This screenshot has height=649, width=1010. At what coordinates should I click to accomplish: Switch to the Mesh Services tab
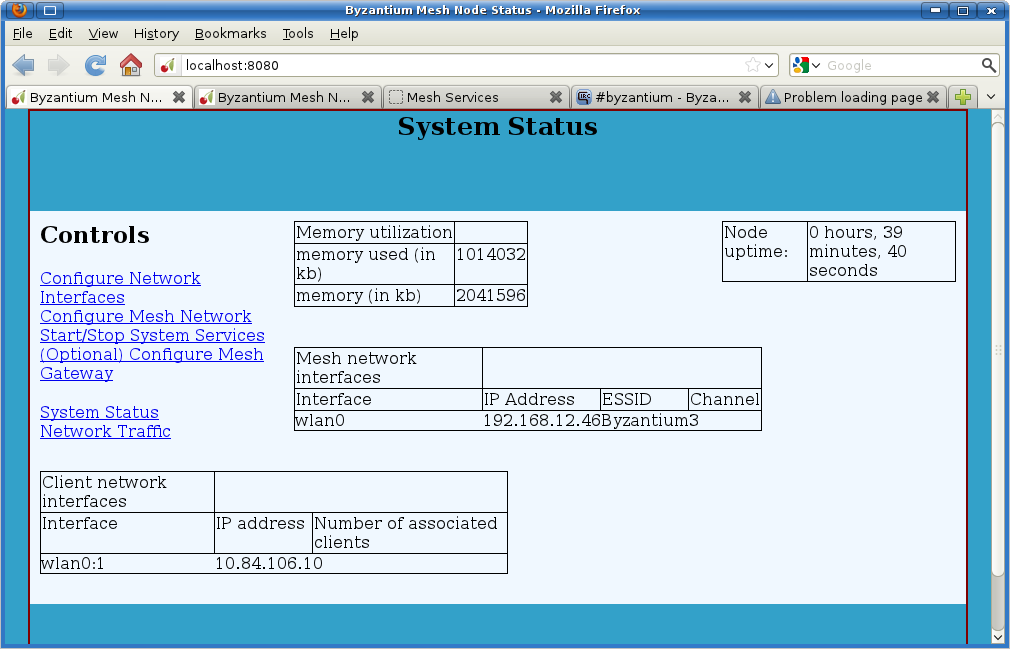coord(475,97)
